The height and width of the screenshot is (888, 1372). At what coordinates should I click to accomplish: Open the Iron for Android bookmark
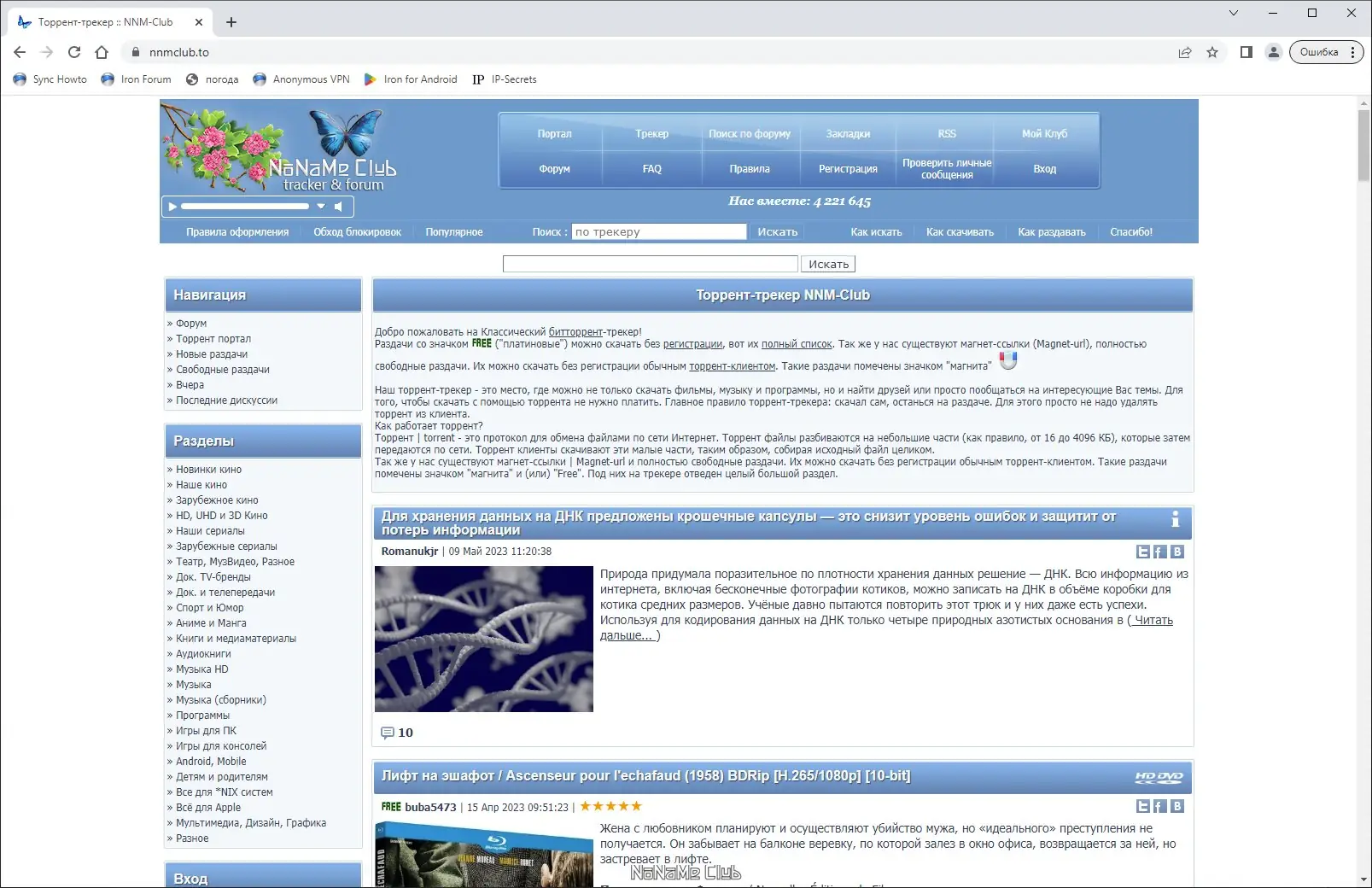pyautogui.click(x=411, y=79)
